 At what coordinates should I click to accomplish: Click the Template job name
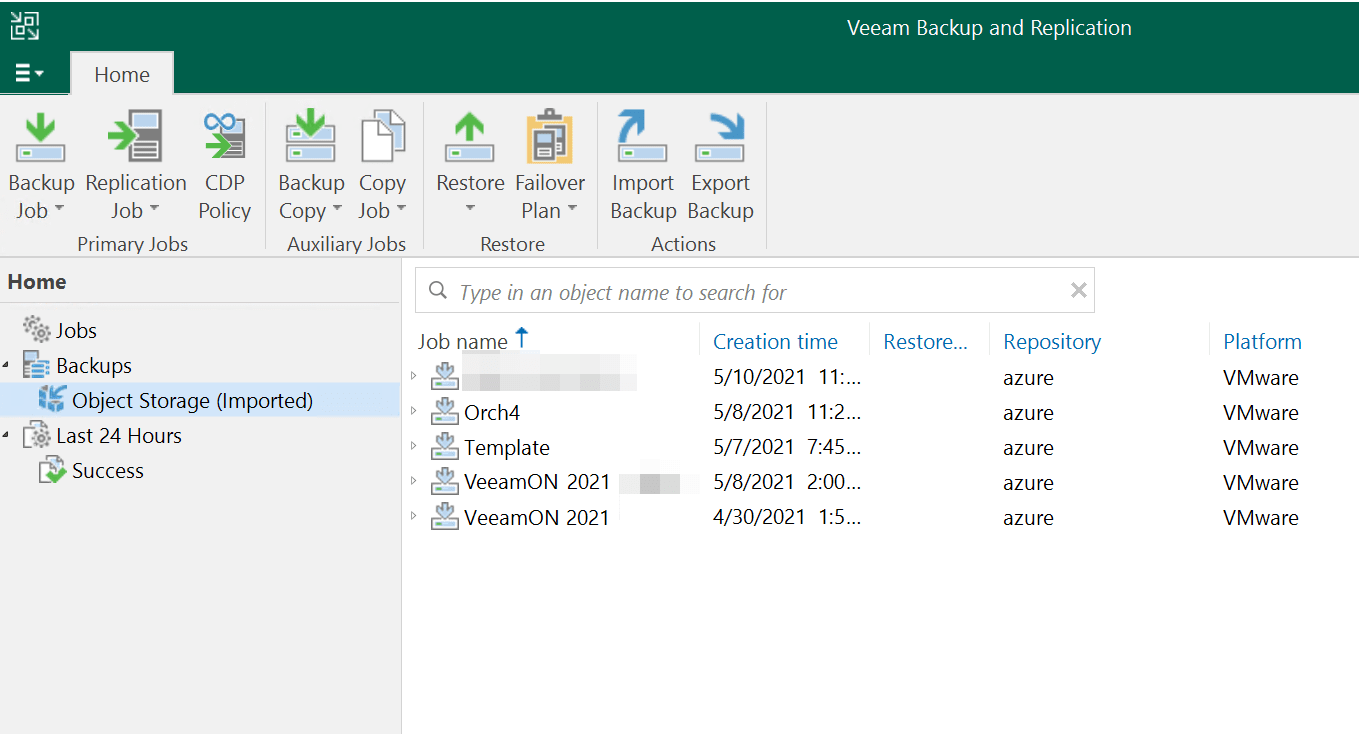click(x=507, y=448)
